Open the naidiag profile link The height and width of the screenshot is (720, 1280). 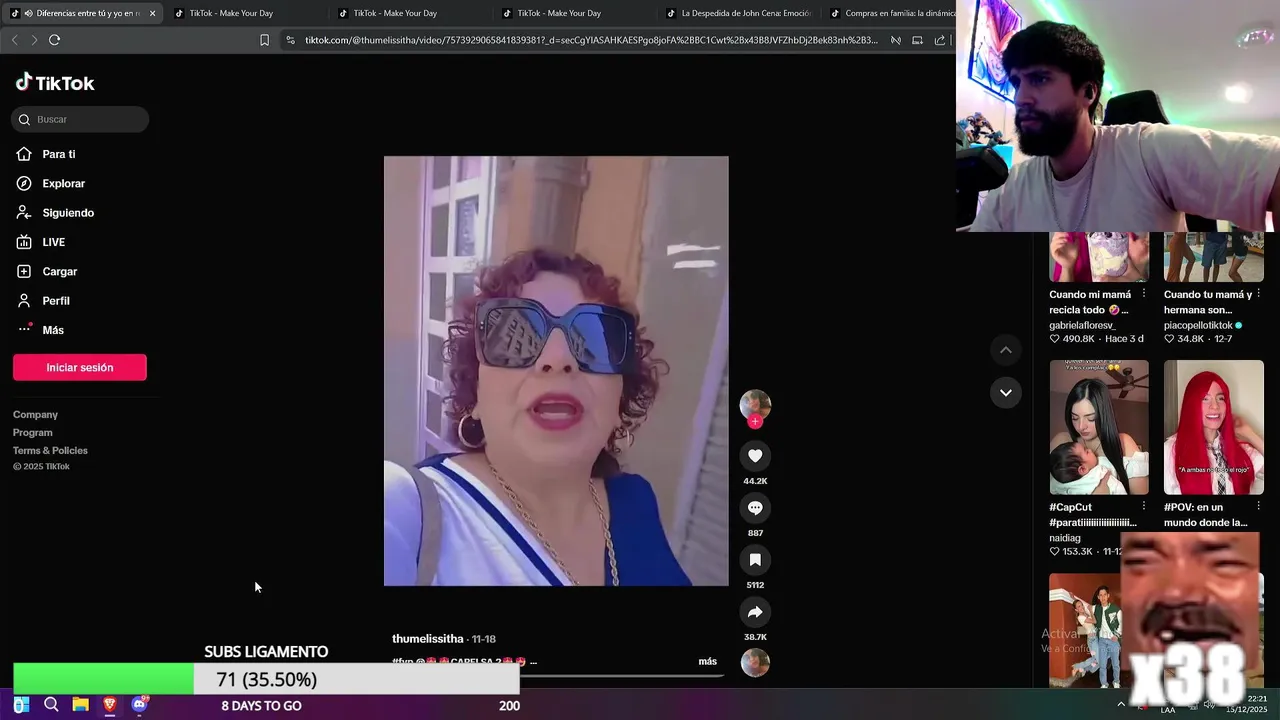coord(1065,538)
